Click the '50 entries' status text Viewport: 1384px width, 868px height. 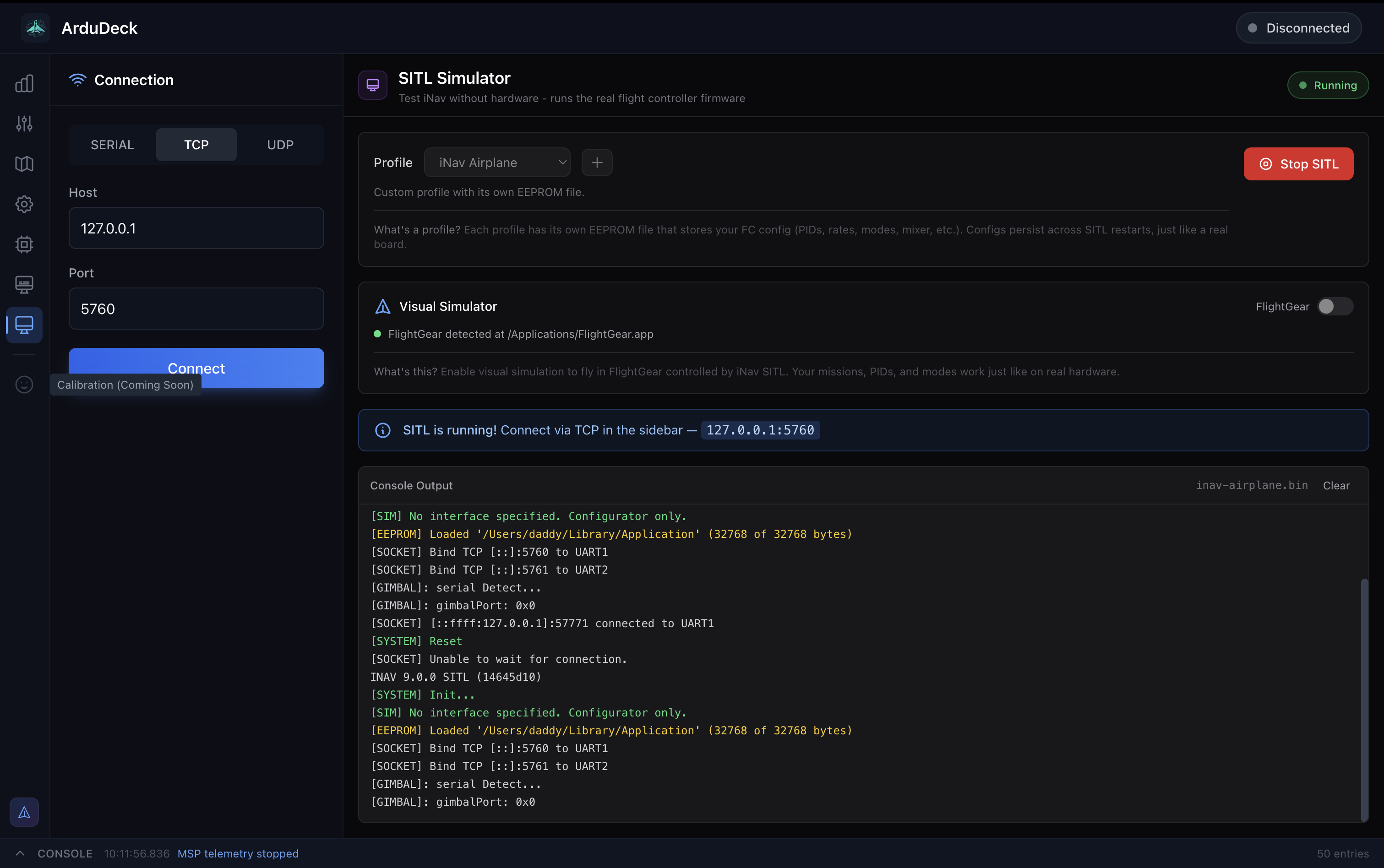point(1343,854)
